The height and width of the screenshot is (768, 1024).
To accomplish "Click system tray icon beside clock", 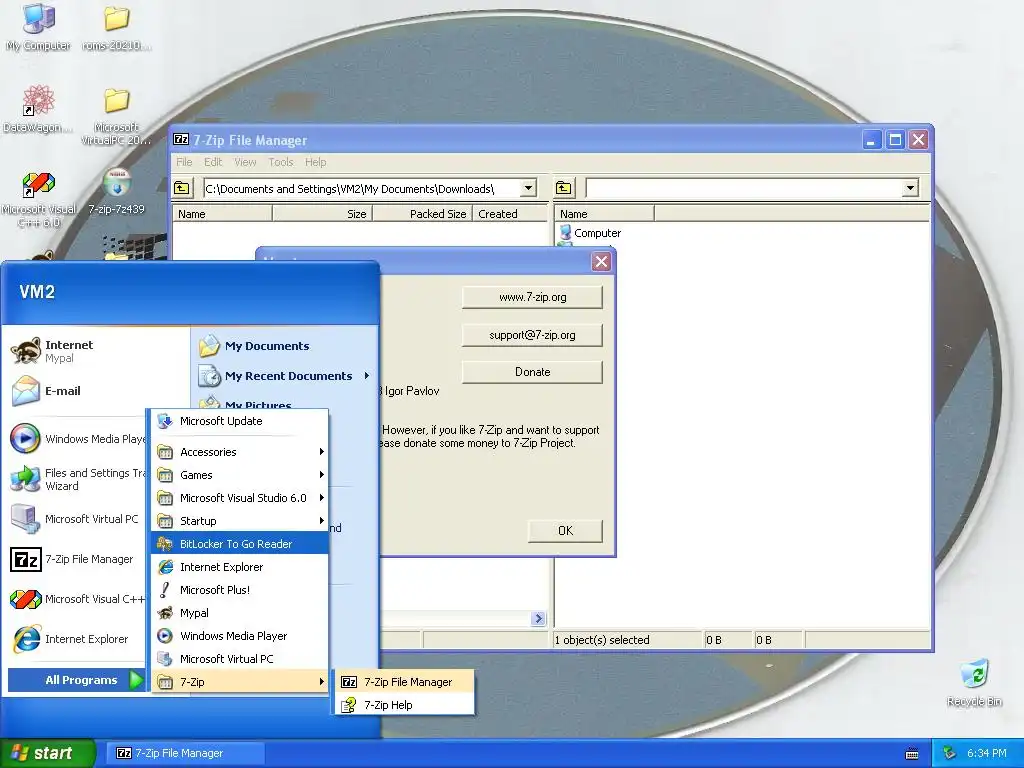I will [x=950, y=753].
